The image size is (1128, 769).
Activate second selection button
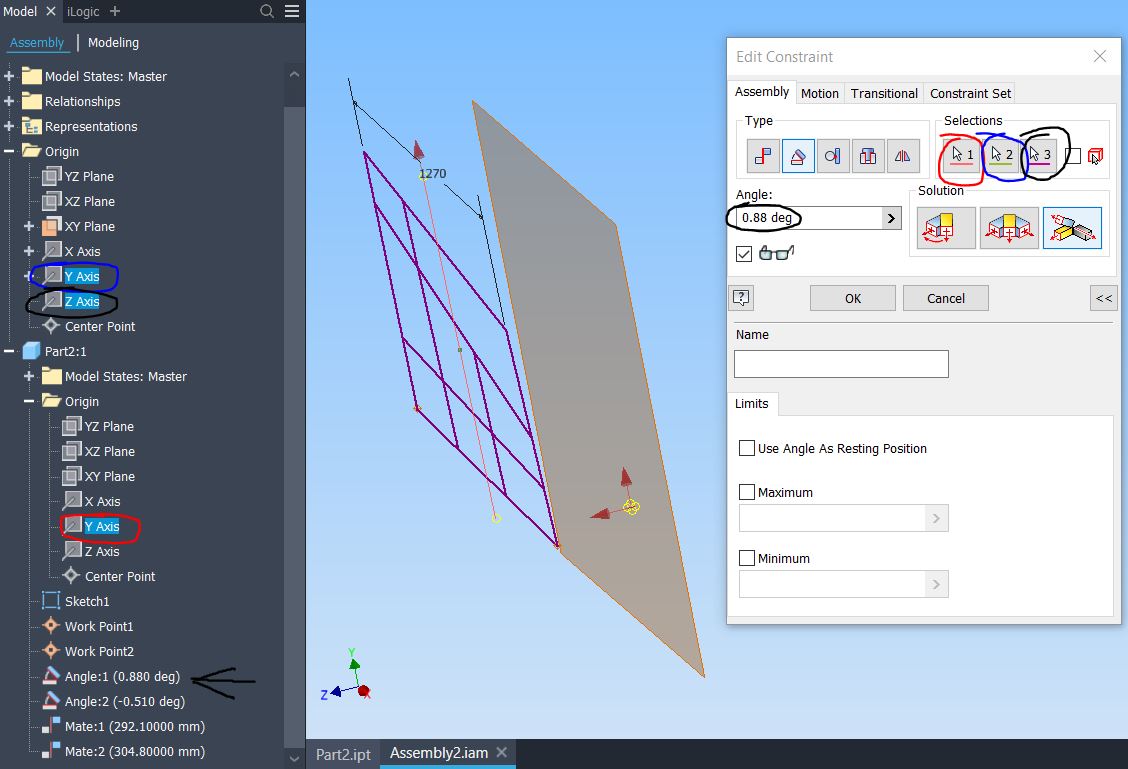pyautogui.click(x=1001, y=155)
